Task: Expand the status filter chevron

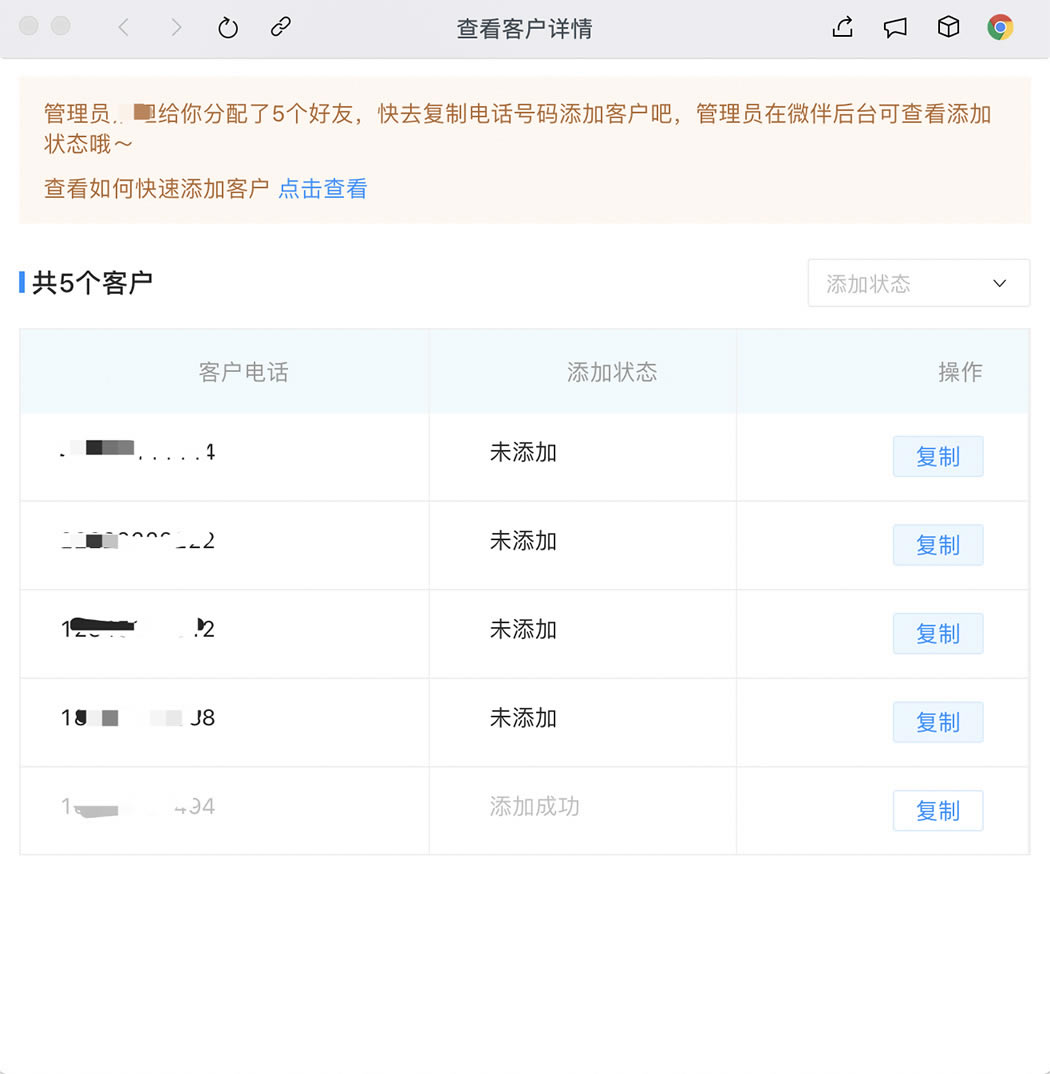Action: coord(999,283)
